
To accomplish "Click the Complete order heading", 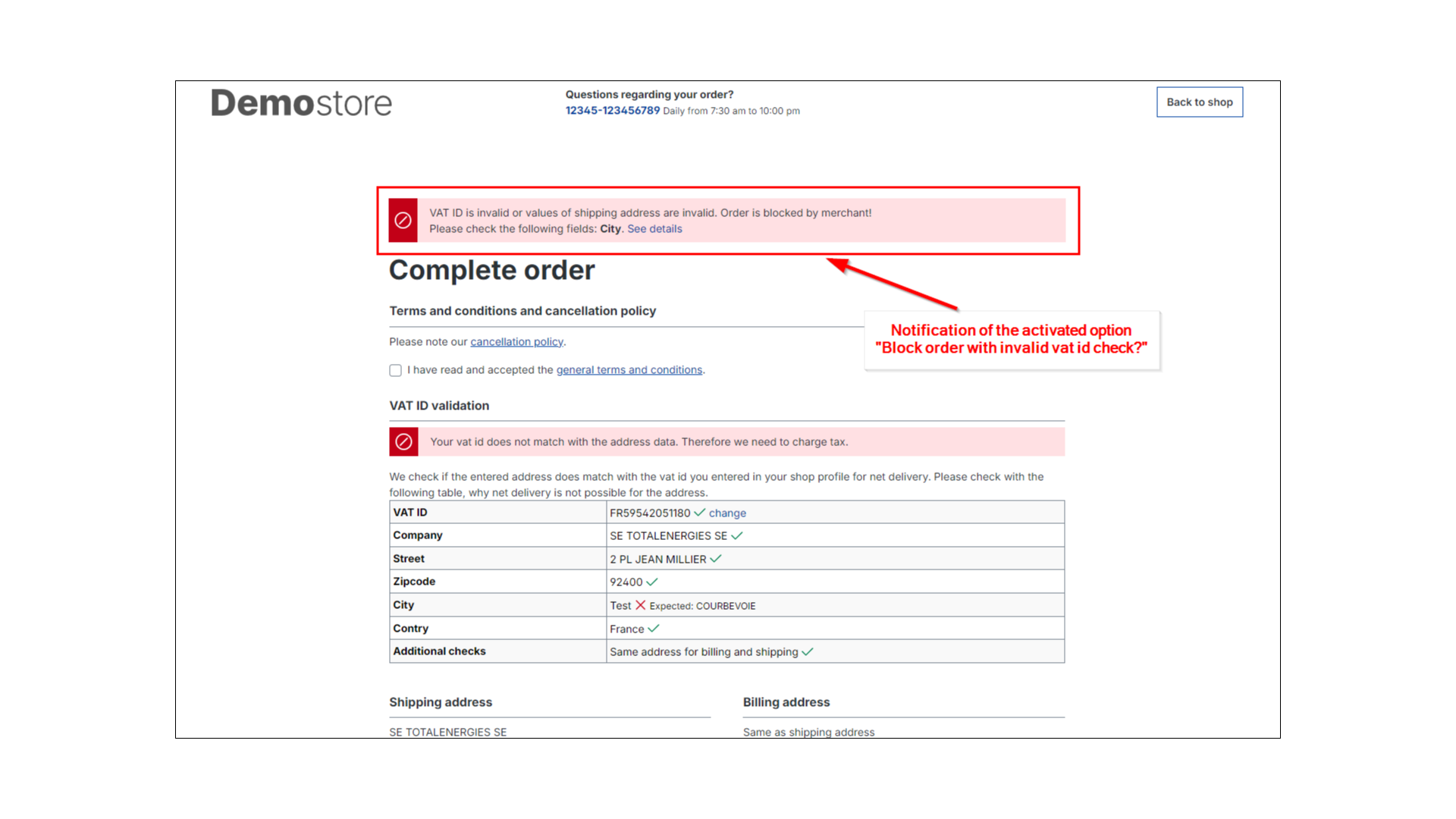I will [492, 271].
